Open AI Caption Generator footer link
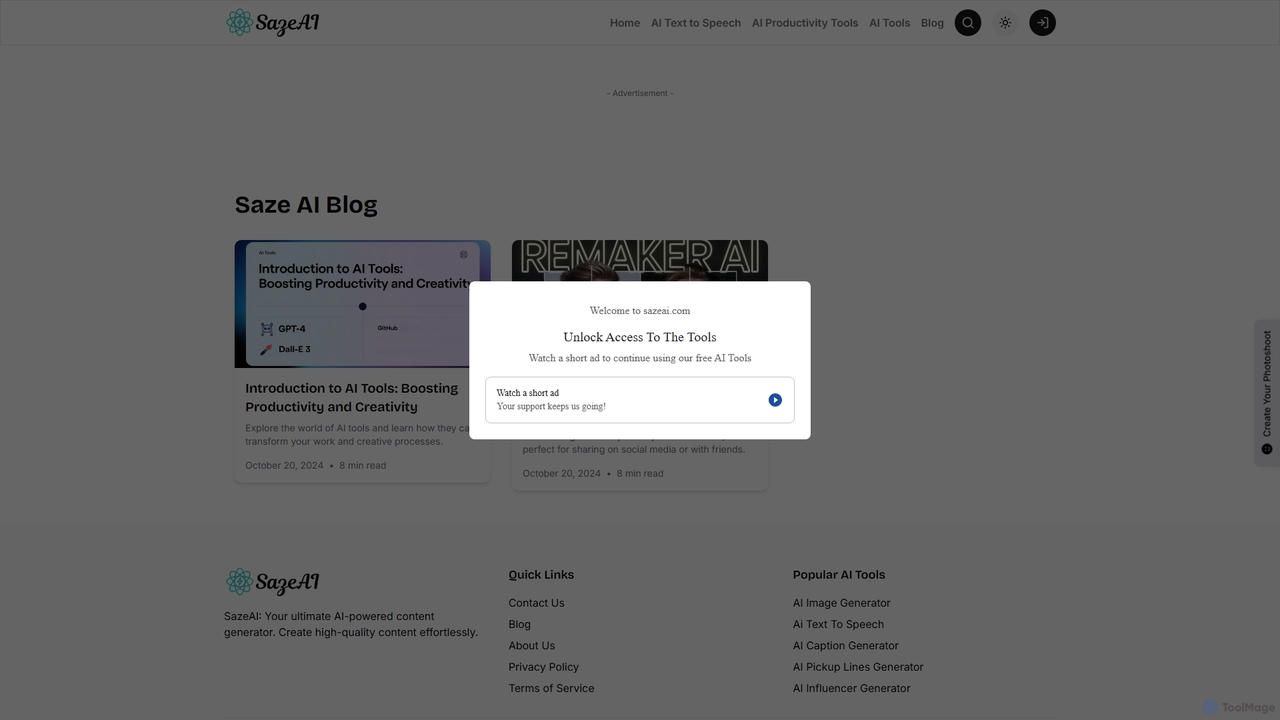This screenshot has width=1280, height=720. click(845, 646)
